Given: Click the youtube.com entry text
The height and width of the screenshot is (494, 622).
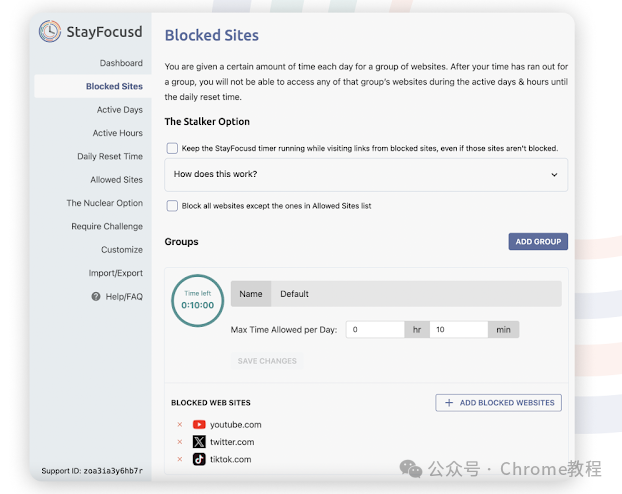Looking at the screenshot, I should (236, 425).
